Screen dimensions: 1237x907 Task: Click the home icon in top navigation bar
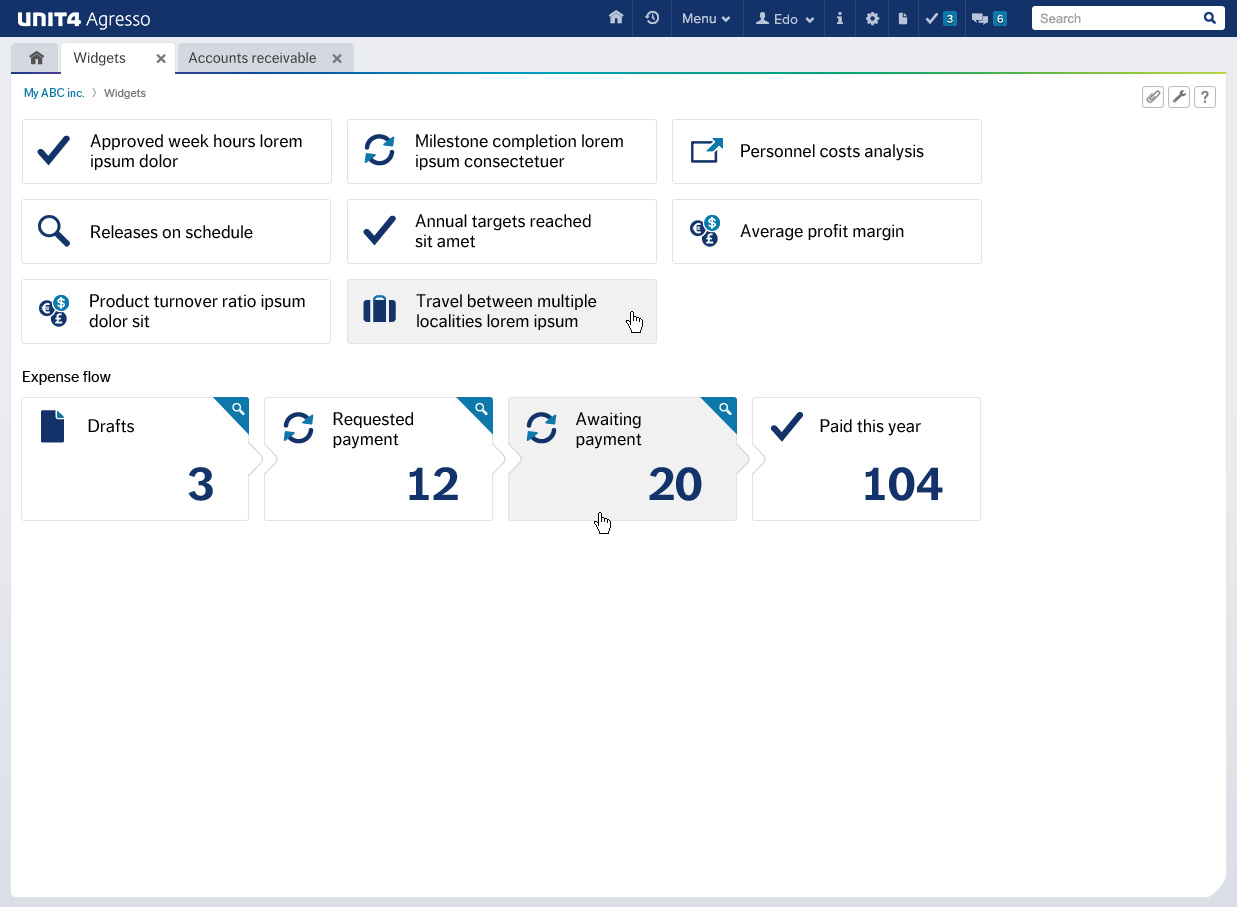pos(616,18)
